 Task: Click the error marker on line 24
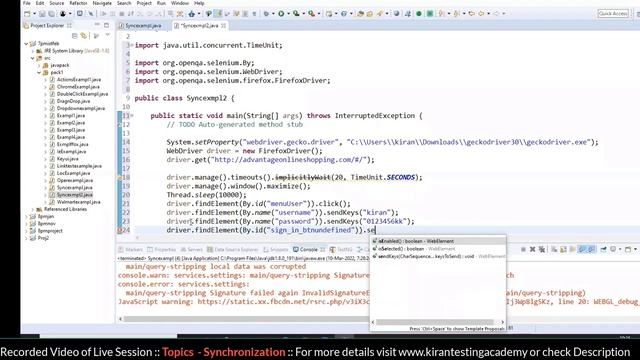tap(120, 230)
